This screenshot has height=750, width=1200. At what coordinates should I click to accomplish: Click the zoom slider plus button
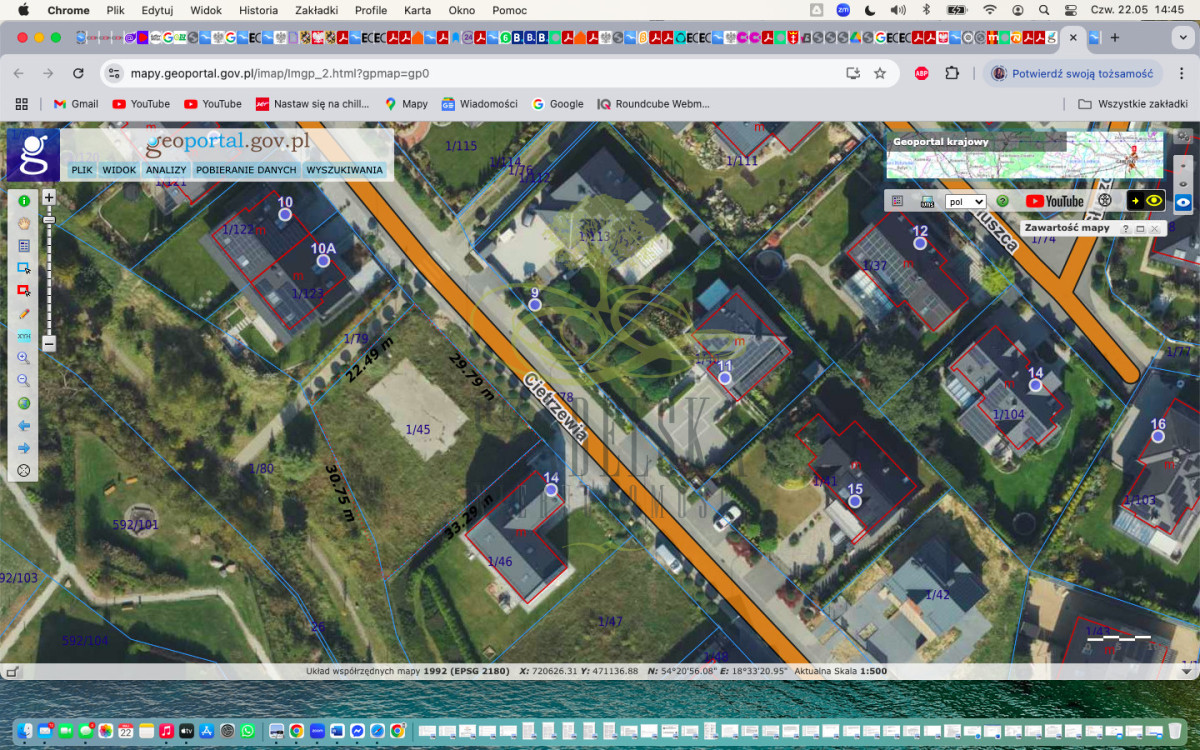pos(49,198)
